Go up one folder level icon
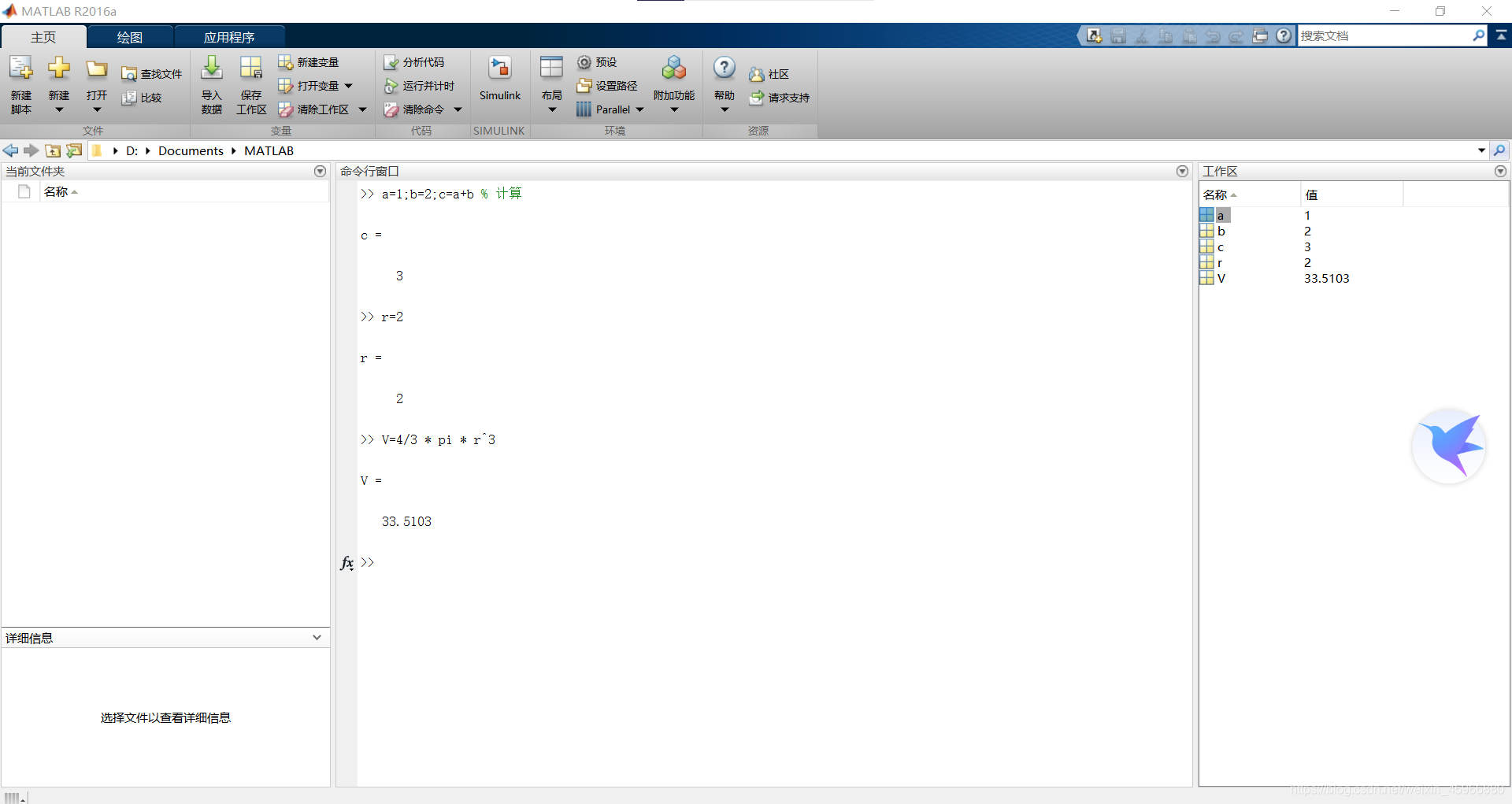 (x=53, y=150)
